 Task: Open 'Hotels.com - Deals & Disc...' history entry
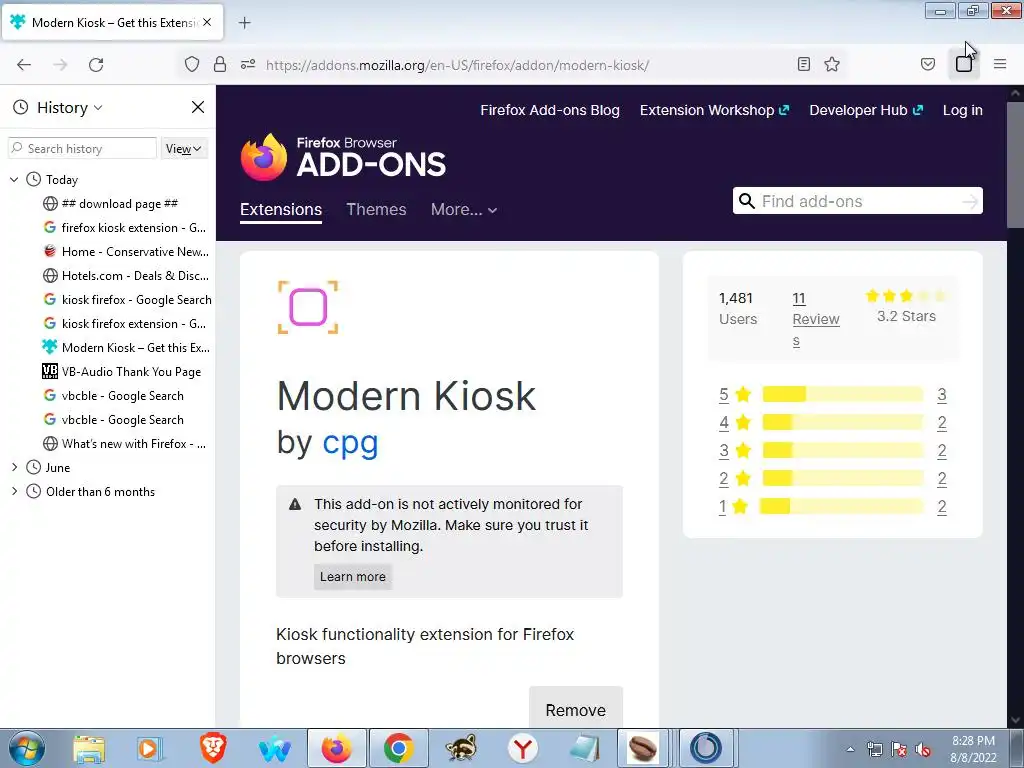(126, 276)
